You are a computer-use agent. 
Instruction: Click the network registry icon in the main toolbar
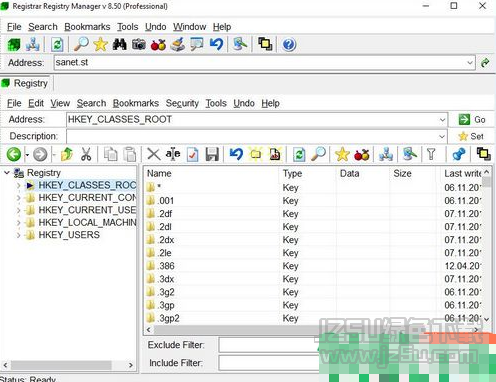point(33,44)
